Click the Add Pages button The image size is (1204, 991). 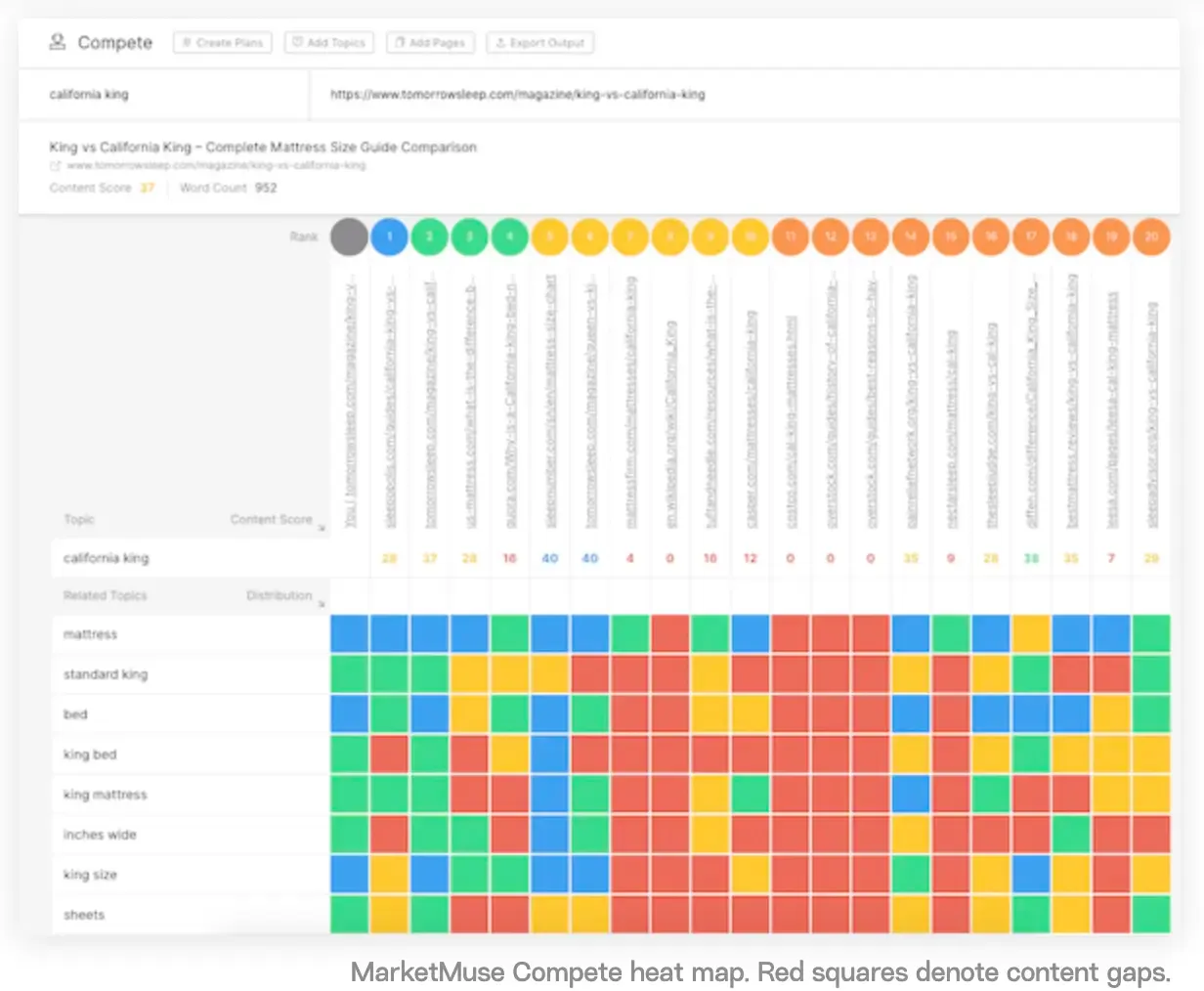(x=430, y=43)
